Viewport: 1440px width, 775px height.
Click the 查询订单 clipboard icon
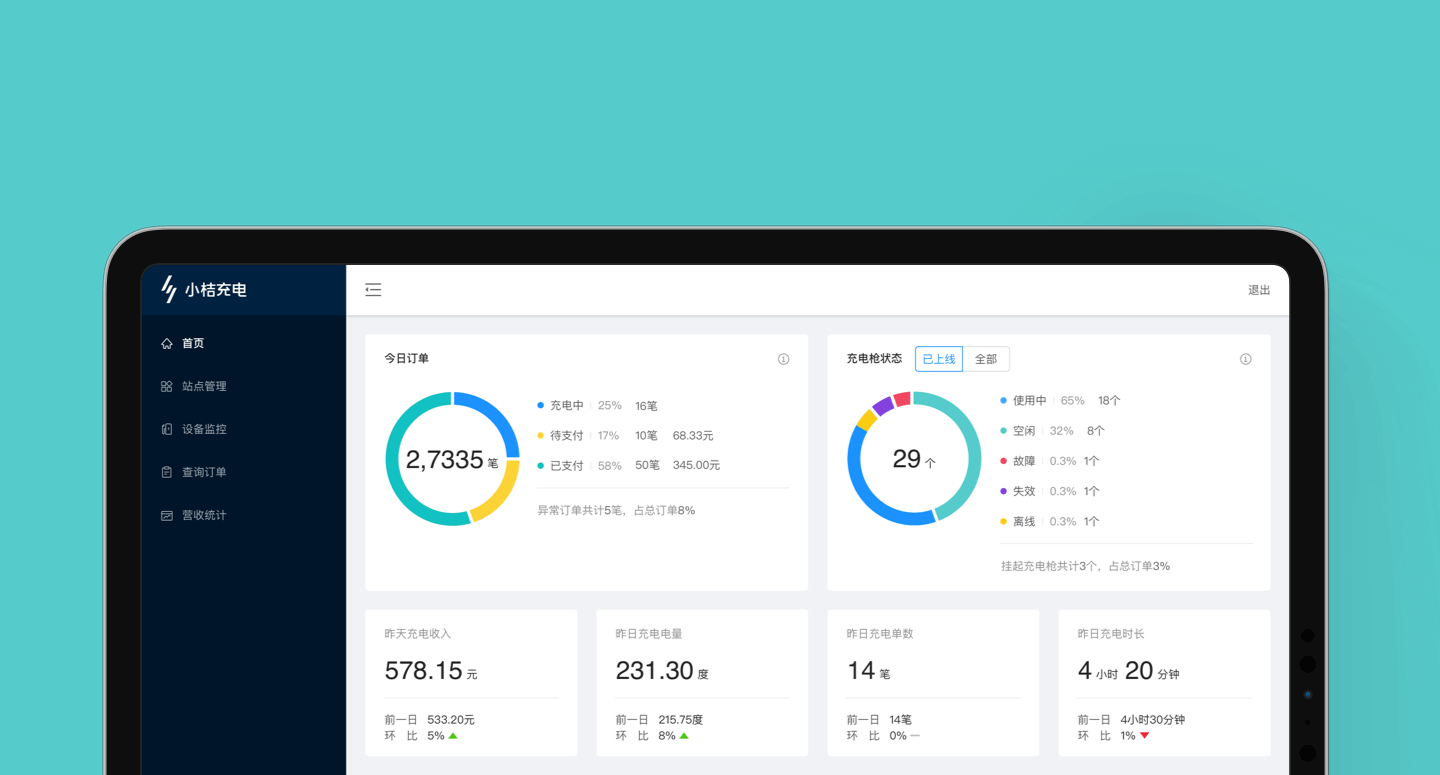[167, 473]
